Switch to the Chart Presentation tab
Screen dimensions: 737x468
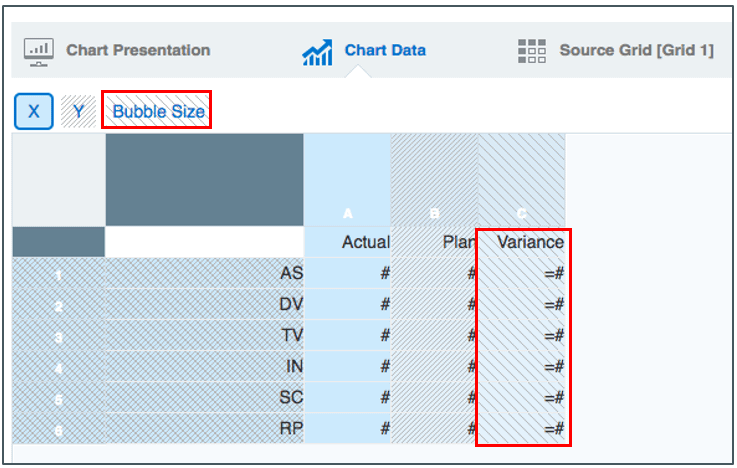click(138, 50)
